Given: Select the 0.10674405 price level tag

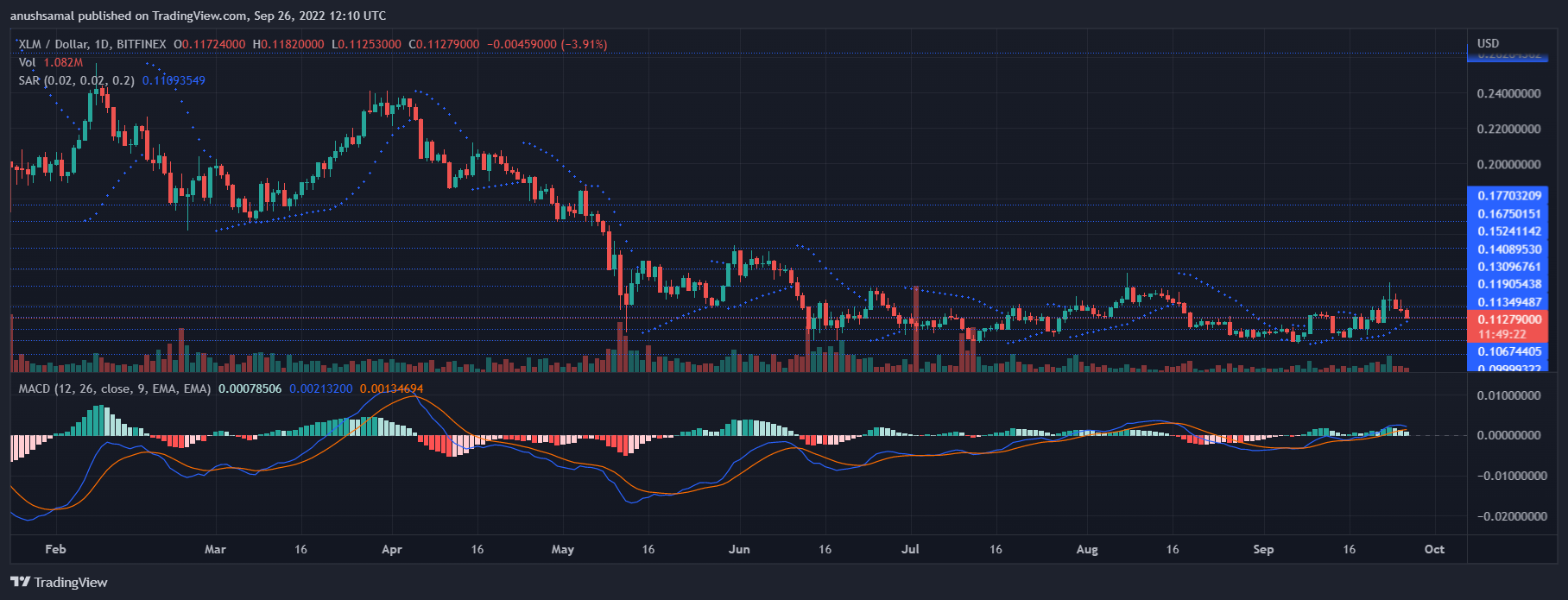Looking at the screenshot, I should 1508,351.
